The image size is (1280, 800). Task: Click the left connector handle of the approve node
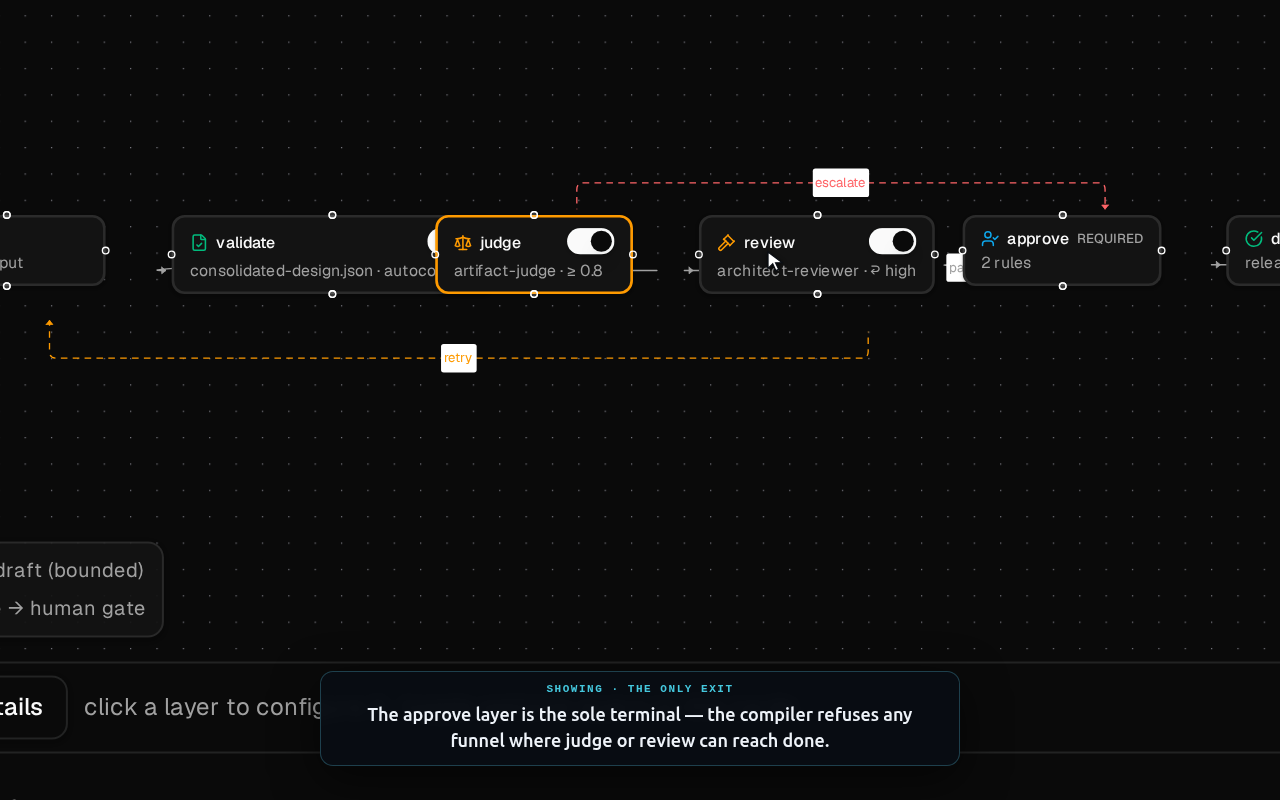click(963, 250)
